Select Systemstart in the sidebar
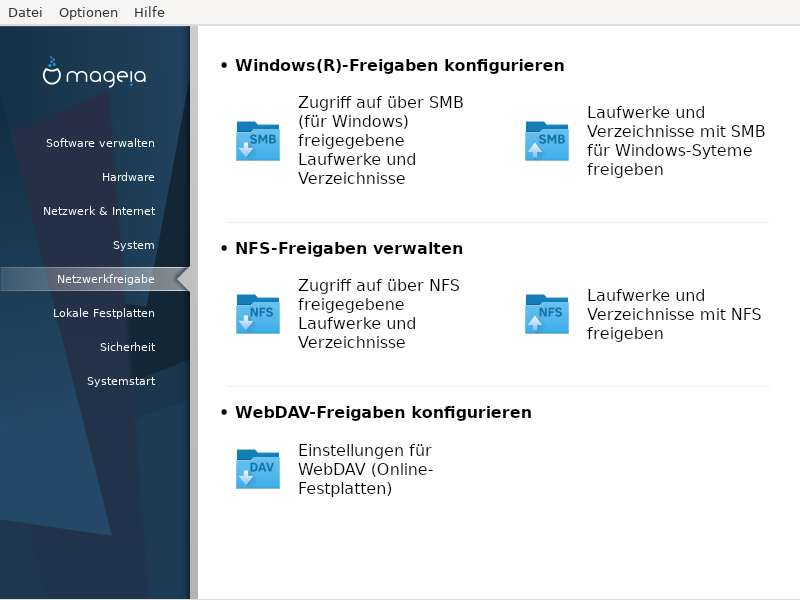The image size is (800, 600). point(121,381)
